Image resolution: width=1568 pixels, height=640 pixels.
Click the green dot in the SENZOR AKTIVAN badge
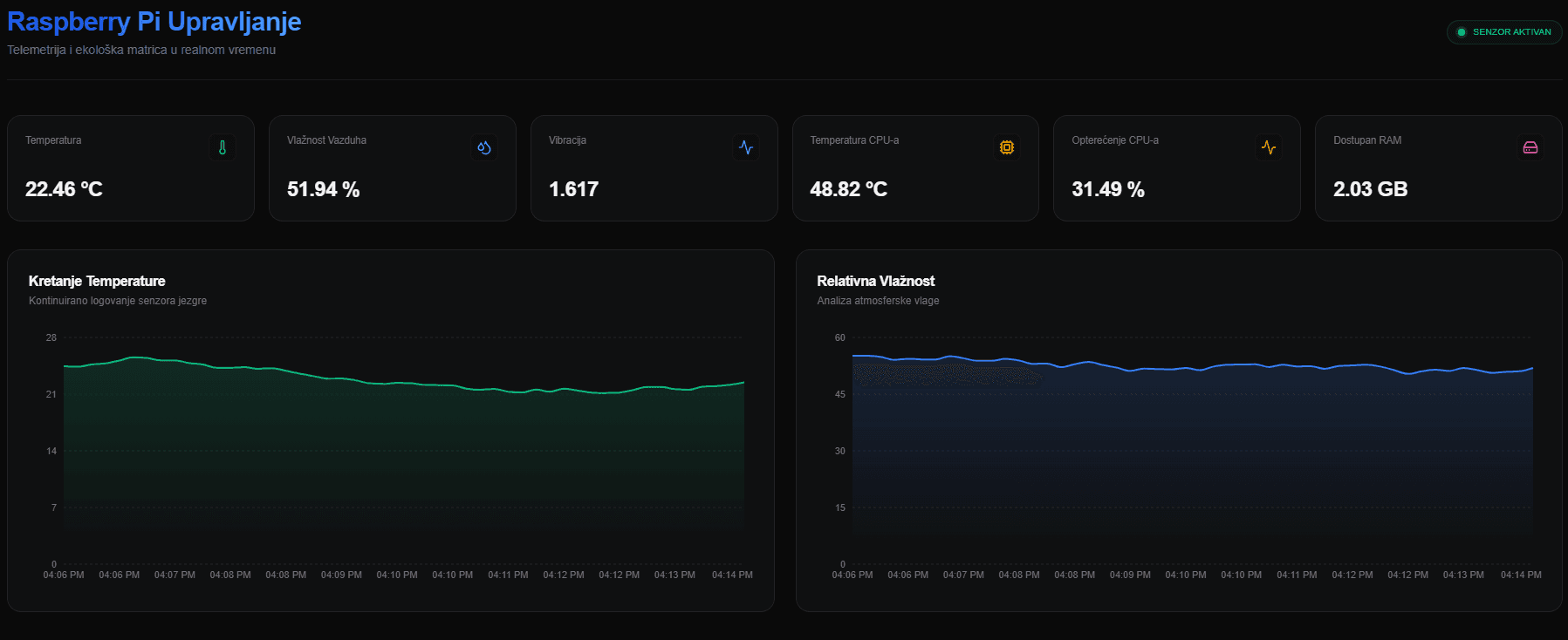(x=1462, y=32)
